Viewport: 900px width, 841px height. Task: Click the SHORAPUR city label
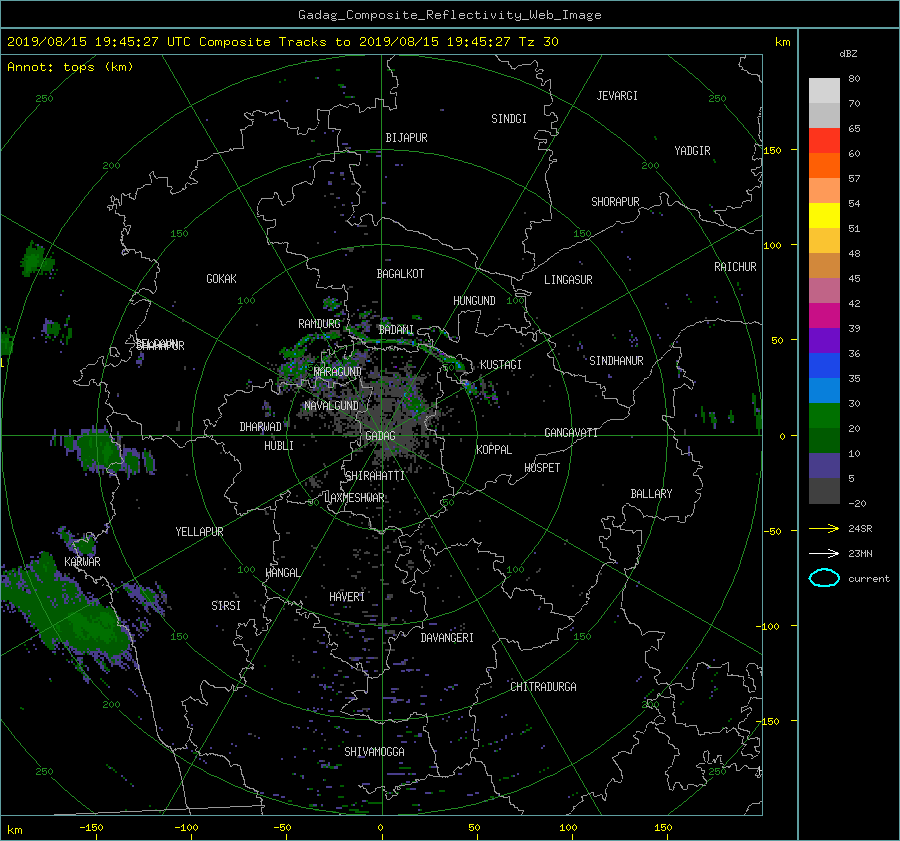pyautogui.click(x=615, y=202)
